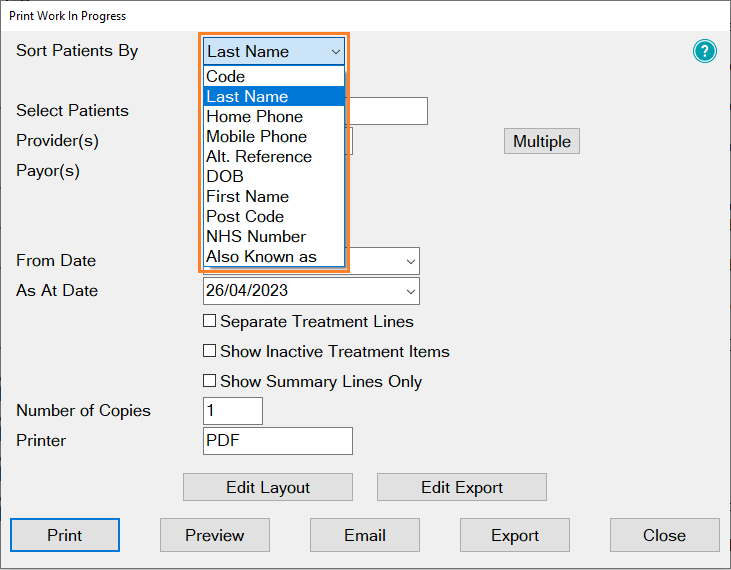Click the Preview button
731x570 pixels.
click(215, 535)
